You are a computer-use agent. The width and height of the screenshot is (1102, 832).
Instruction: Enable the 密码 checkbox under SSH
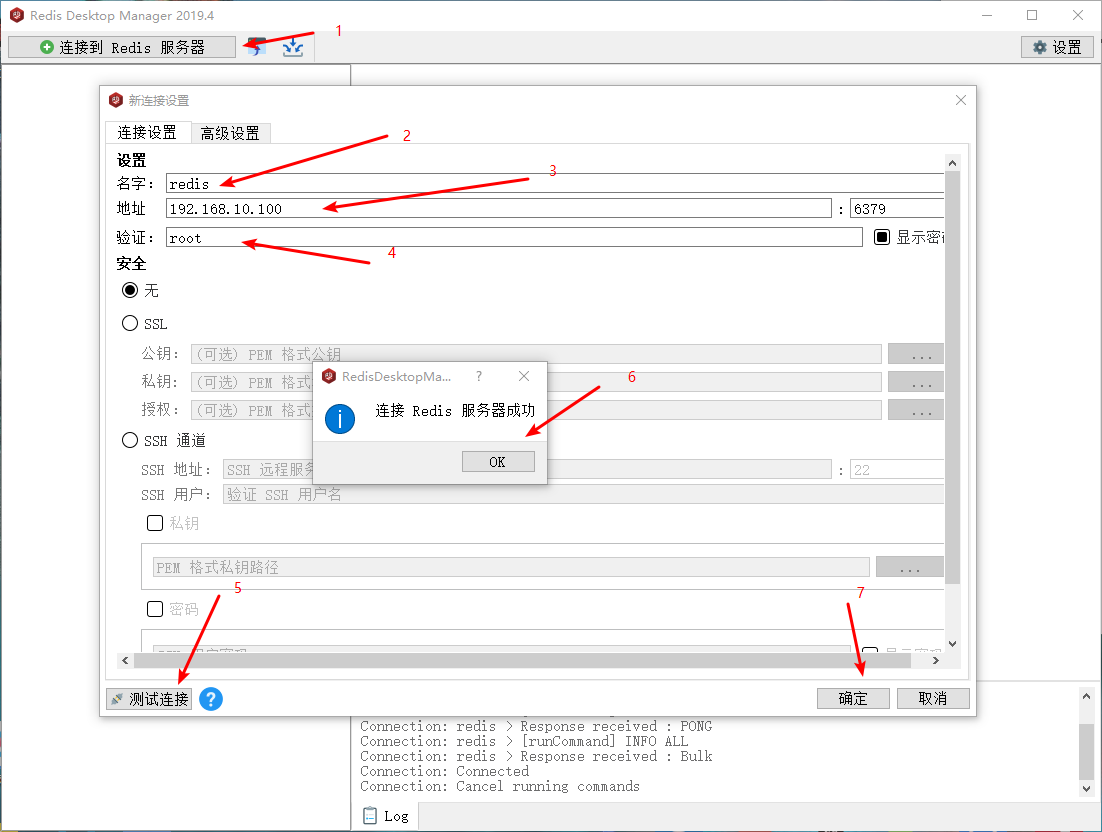[155, 609]
